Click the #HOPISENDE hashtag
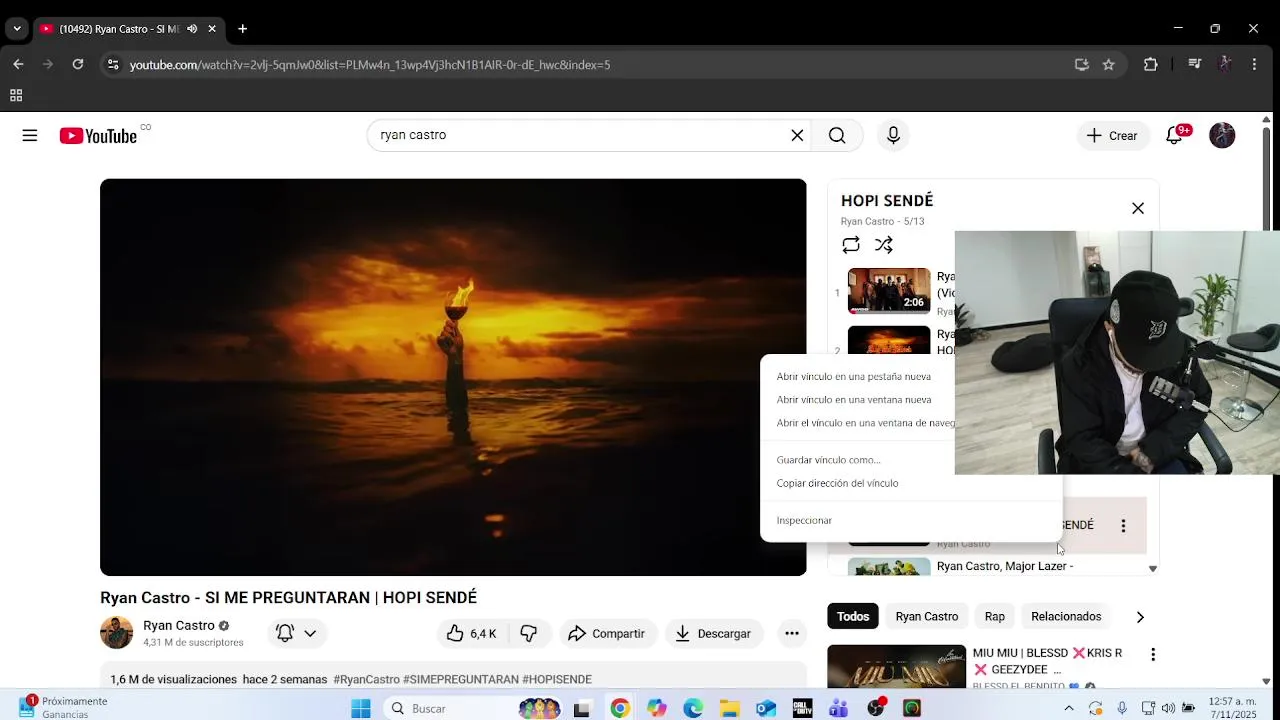Image resolution: width=1280 pixels, height=720 pixels. (557, 680)
